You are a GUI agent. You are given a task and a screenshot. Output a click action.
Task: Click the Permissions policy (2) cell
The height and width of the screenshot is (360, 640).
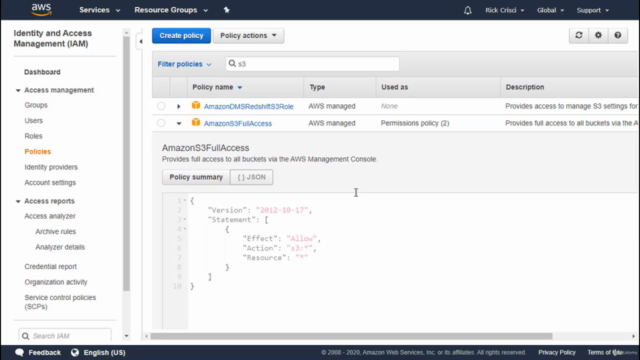click(x=415, y=123)
